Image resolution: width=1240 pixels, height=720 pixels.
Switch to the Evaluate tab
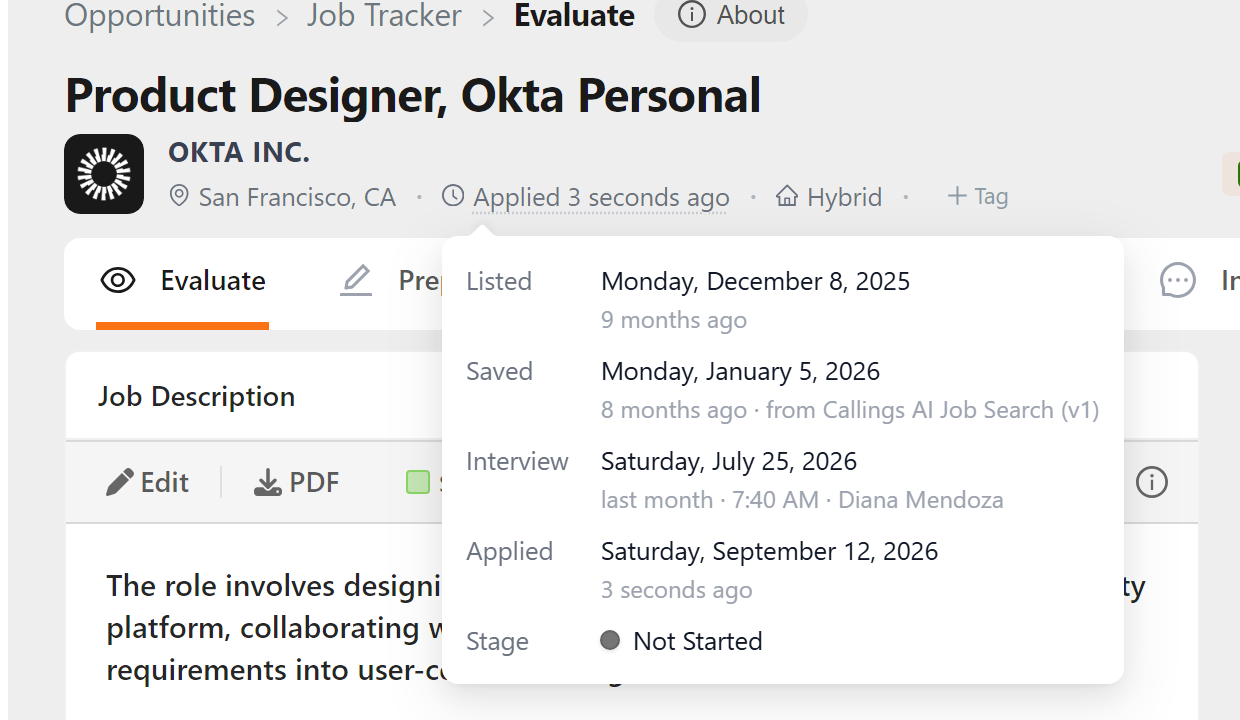click(183, 281)
